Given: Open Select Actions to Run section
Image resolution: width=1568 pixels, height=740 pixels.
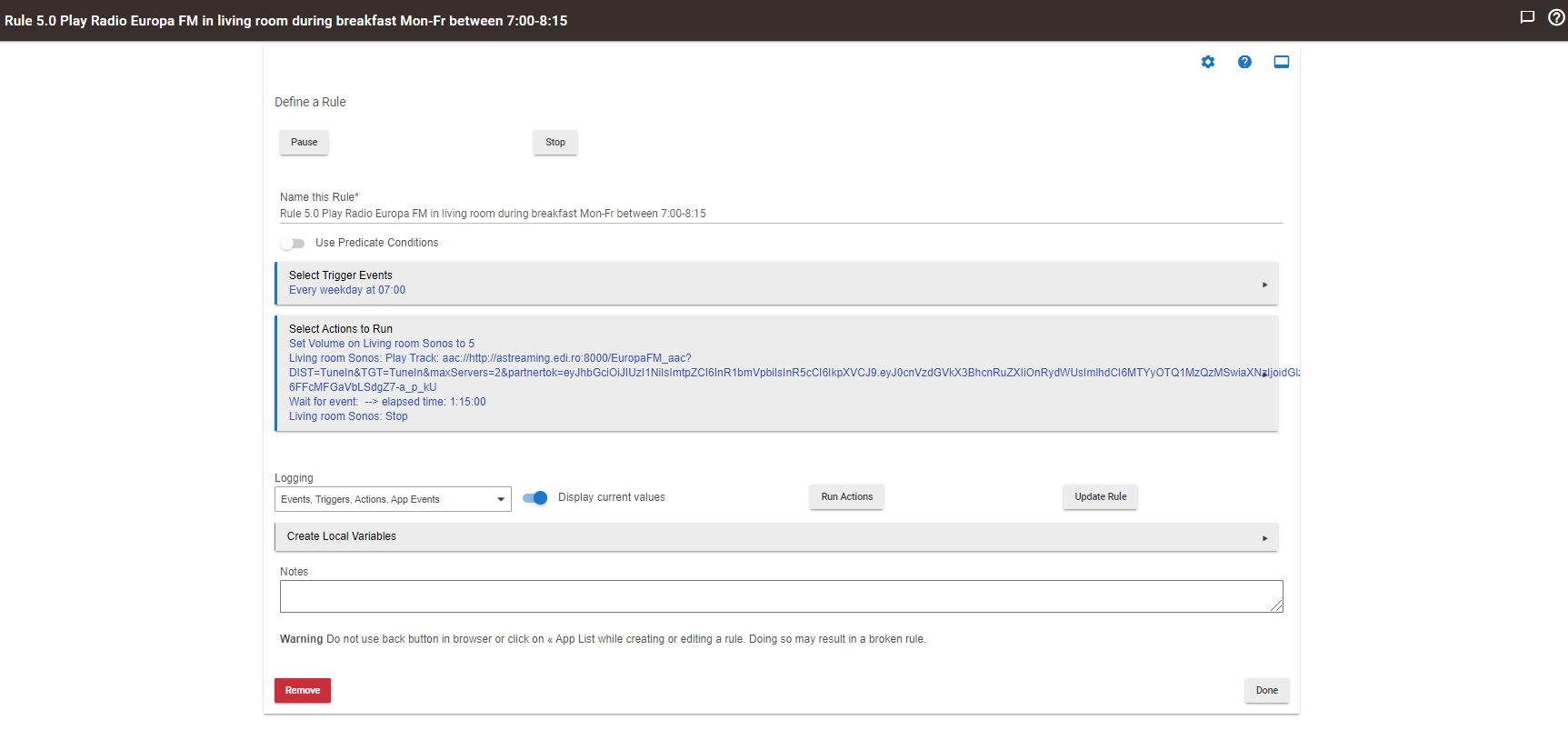Looking at the screenshot, I should pyautogui.click(x=341, y=329).
